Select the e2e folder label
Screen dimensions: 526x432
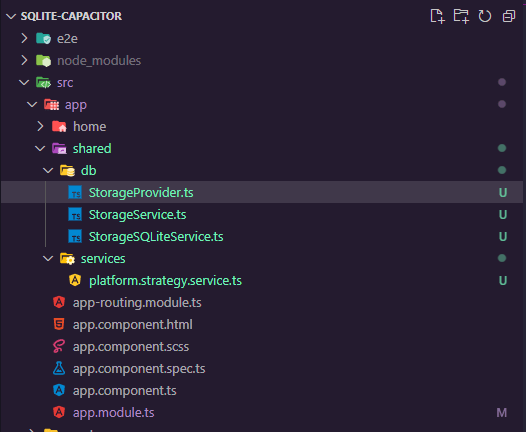click(x=67, y=39)
